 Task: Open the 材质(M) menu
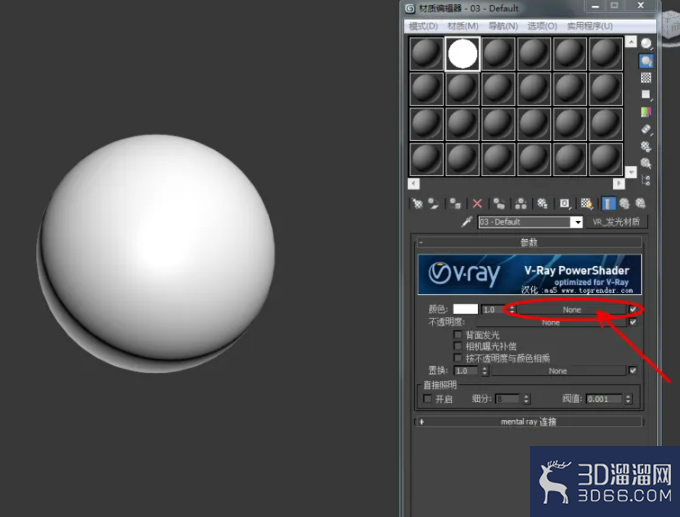coord(463,26)
